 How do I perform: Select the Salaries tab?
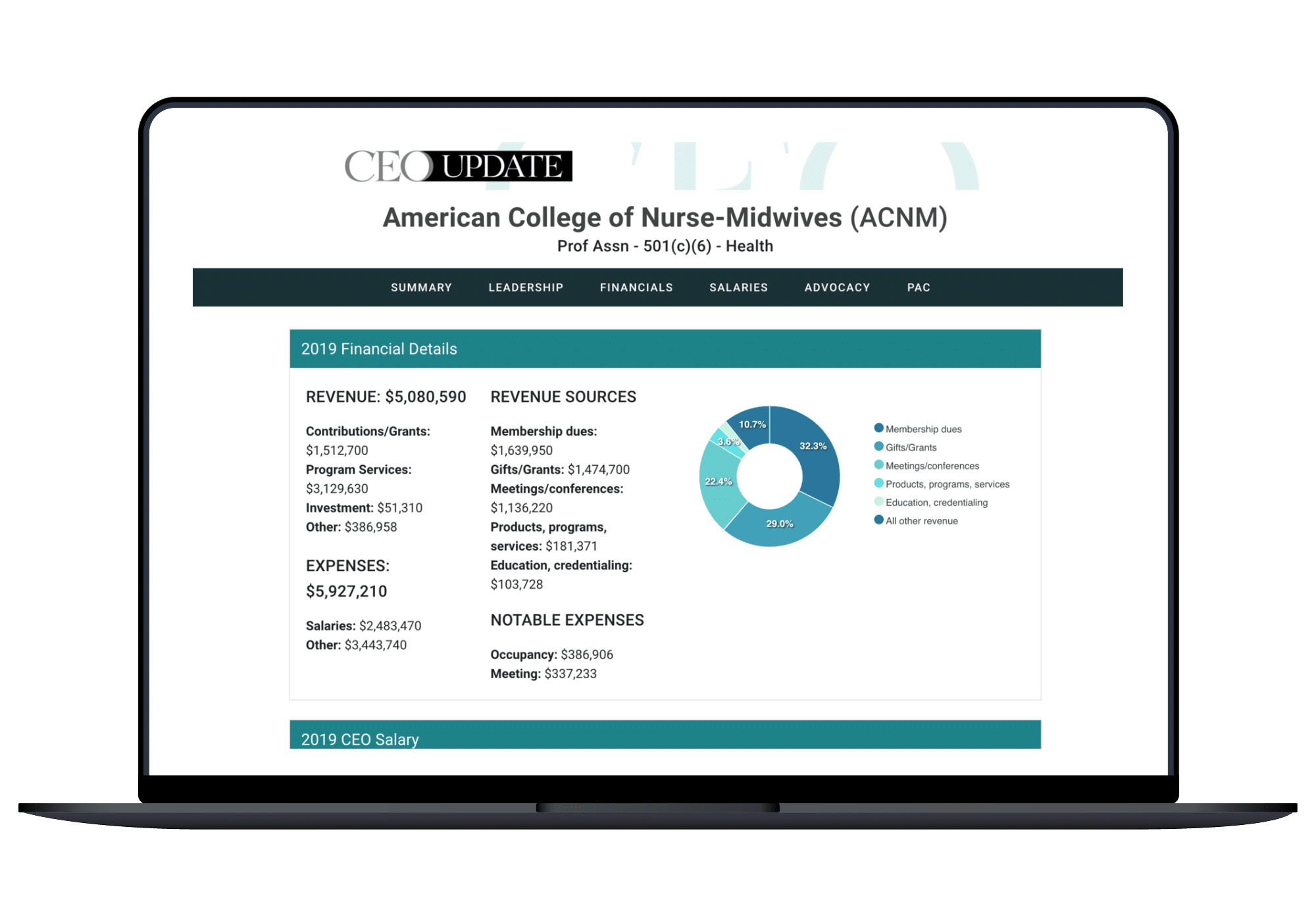pyautogui.click(x=738, y=287)
